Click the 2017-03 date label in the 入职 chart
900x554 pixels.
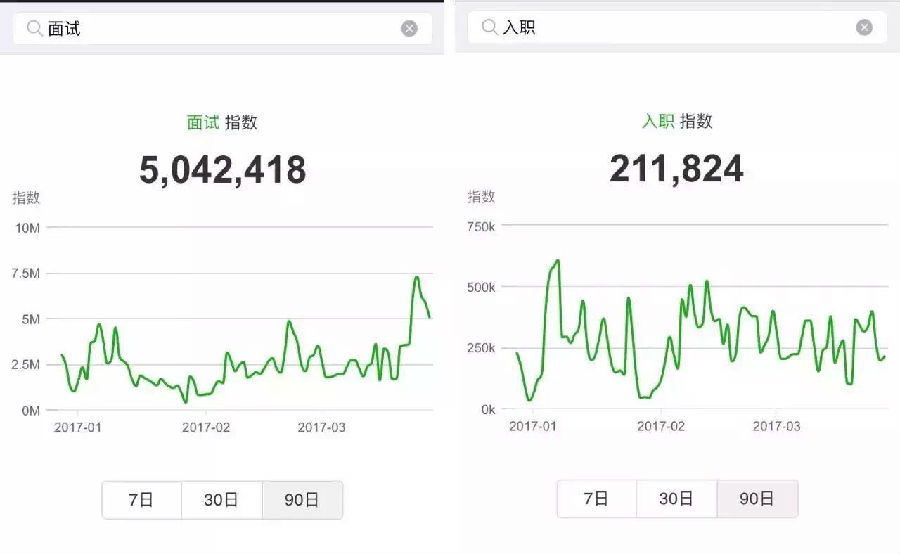pos(777,427)
